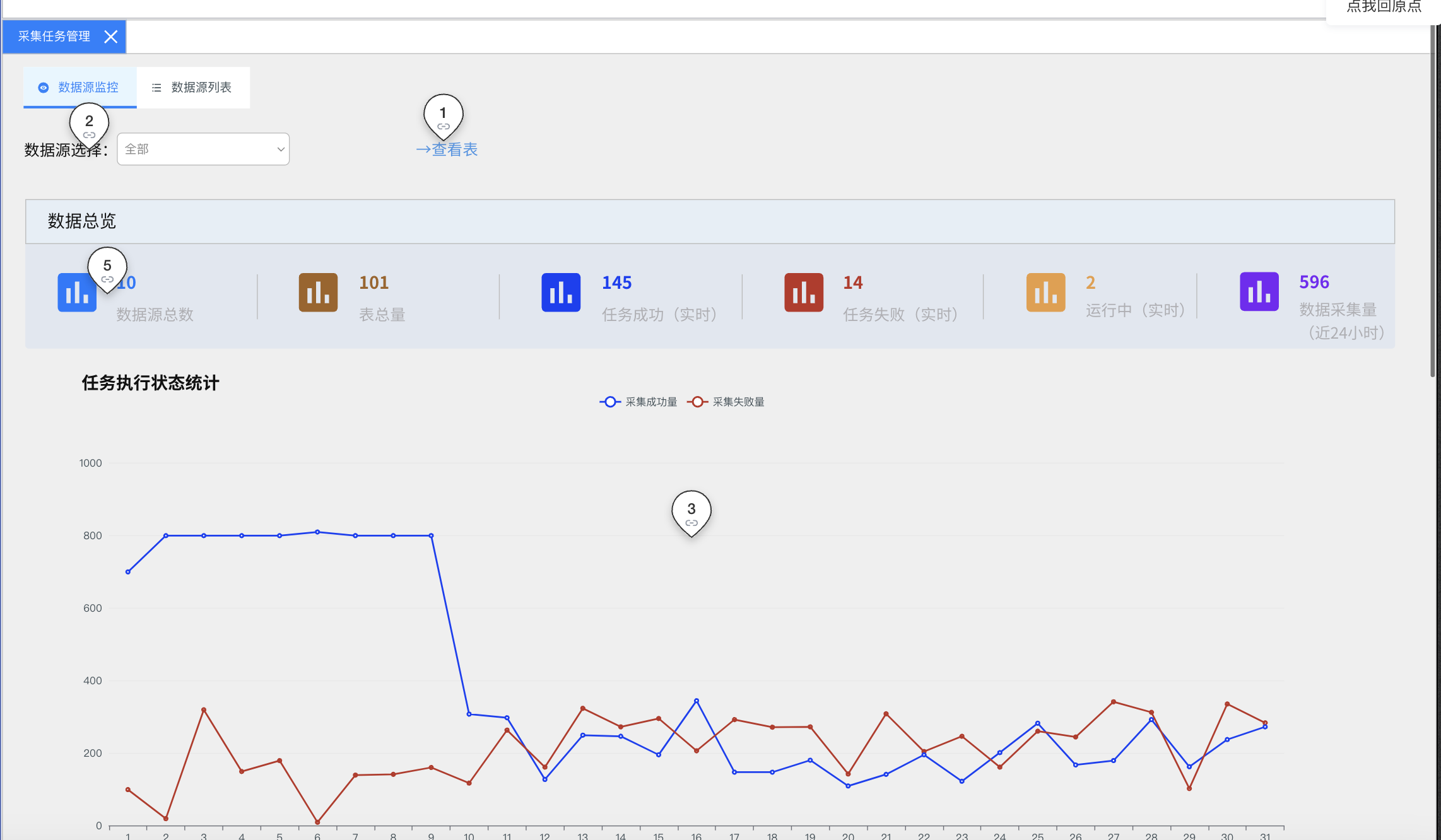Click the 数据总览 section header
This screenshot has height=840, width=1441.
point(710,221)
